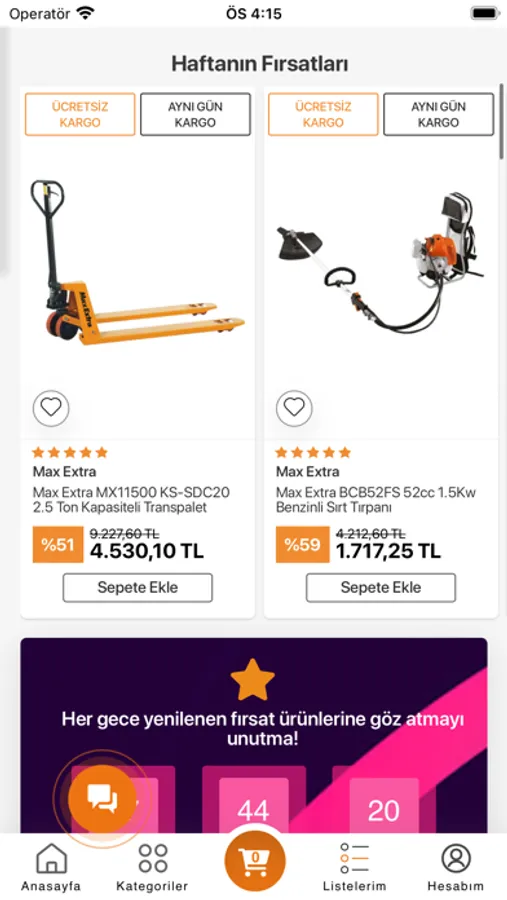Viewport: 507px width, 900px height.
Task: Favorite the Max Extra transpalet with heart icon
Action: pyautogui.click(x=51, y=408)
